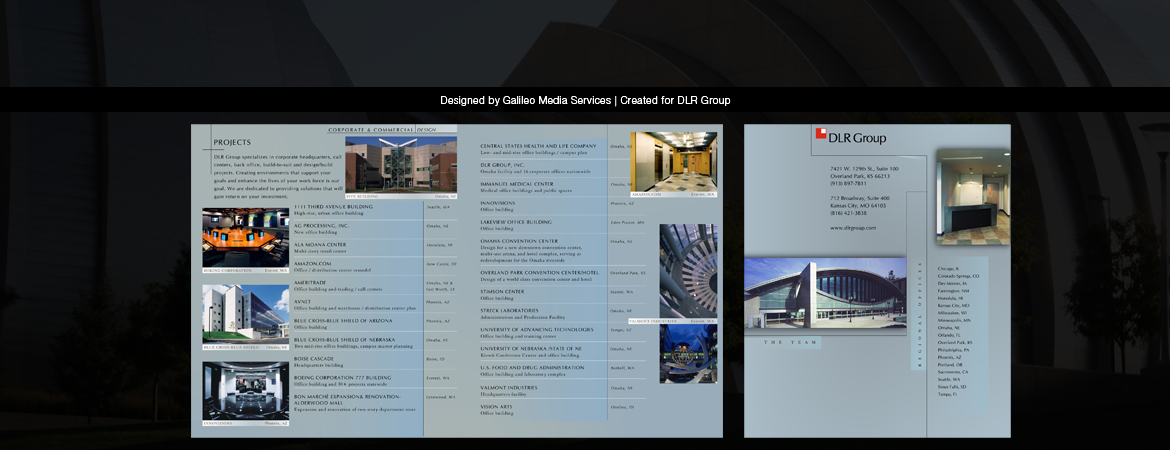Click 'THE TEAM' label under the photo
Image resolution: width=1170 pixels, height=450 pixels.
(x=790, y=343)
